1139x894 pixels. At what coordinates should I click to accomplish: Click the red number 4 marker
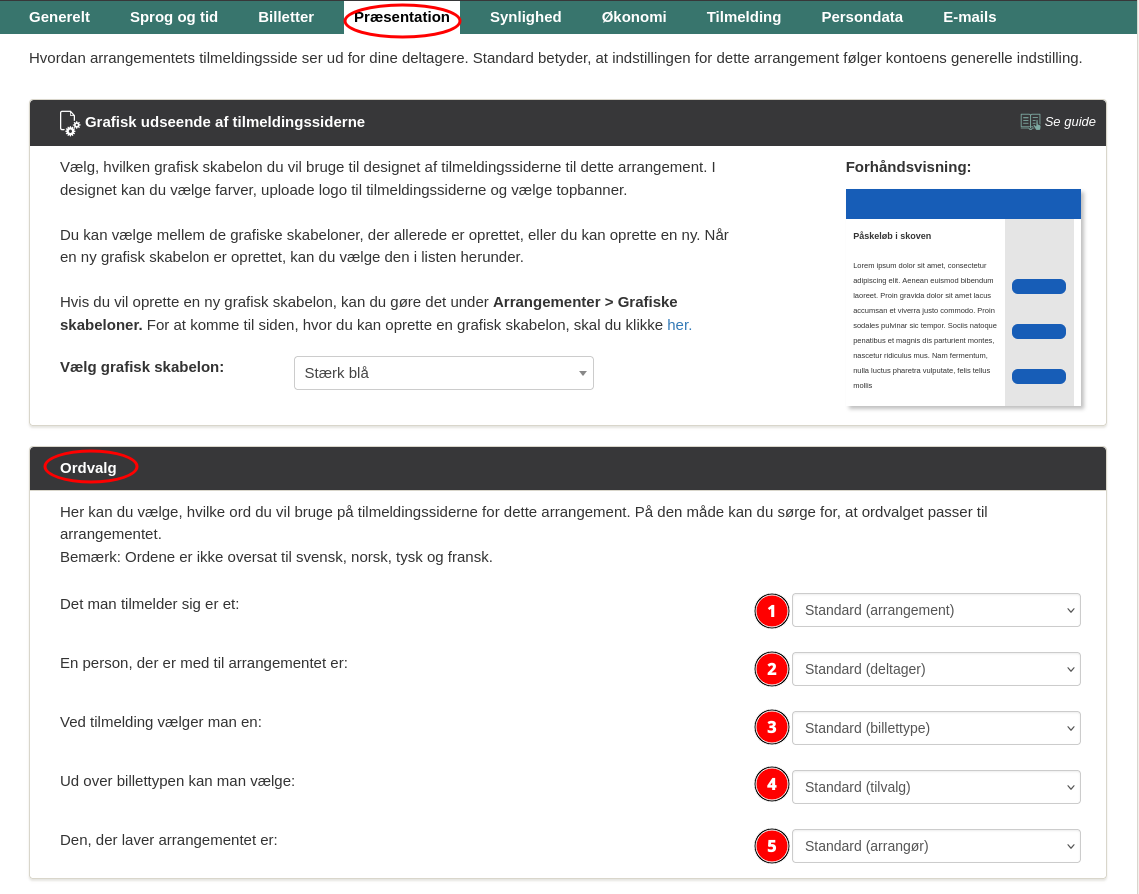[771, 787]
